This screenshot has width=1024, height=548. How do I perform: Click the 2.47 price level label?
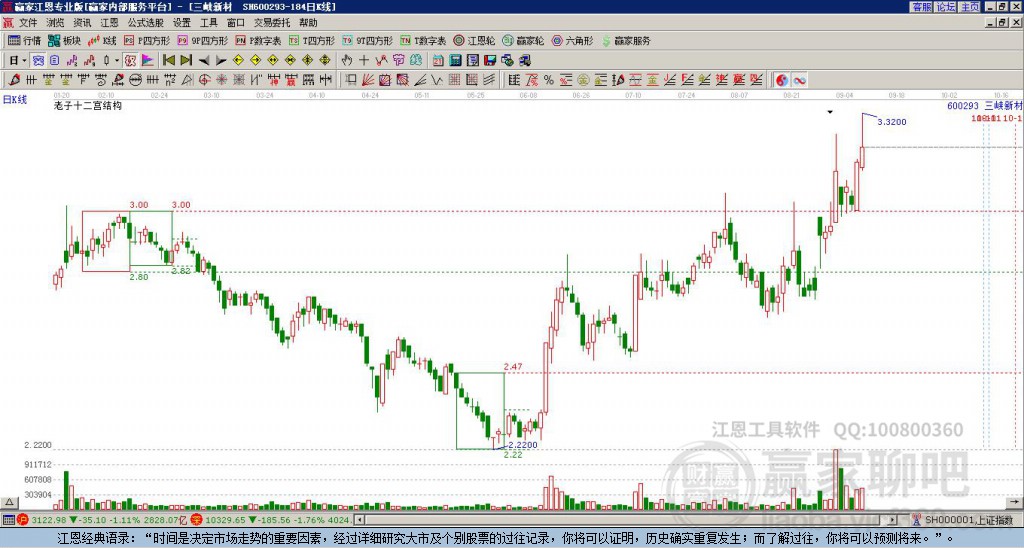513,367
